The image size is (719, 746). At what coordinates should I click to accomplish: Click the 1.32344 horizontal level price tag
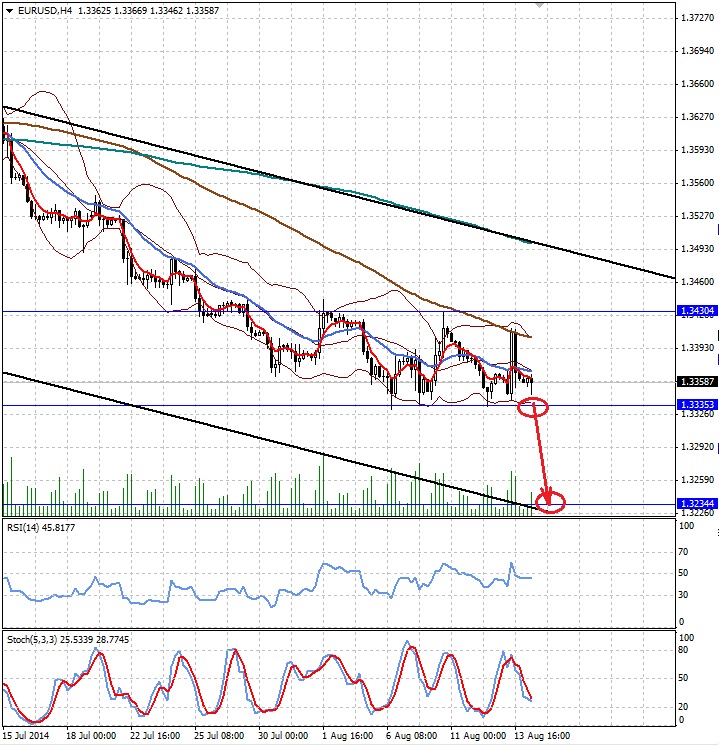point(697,503)
